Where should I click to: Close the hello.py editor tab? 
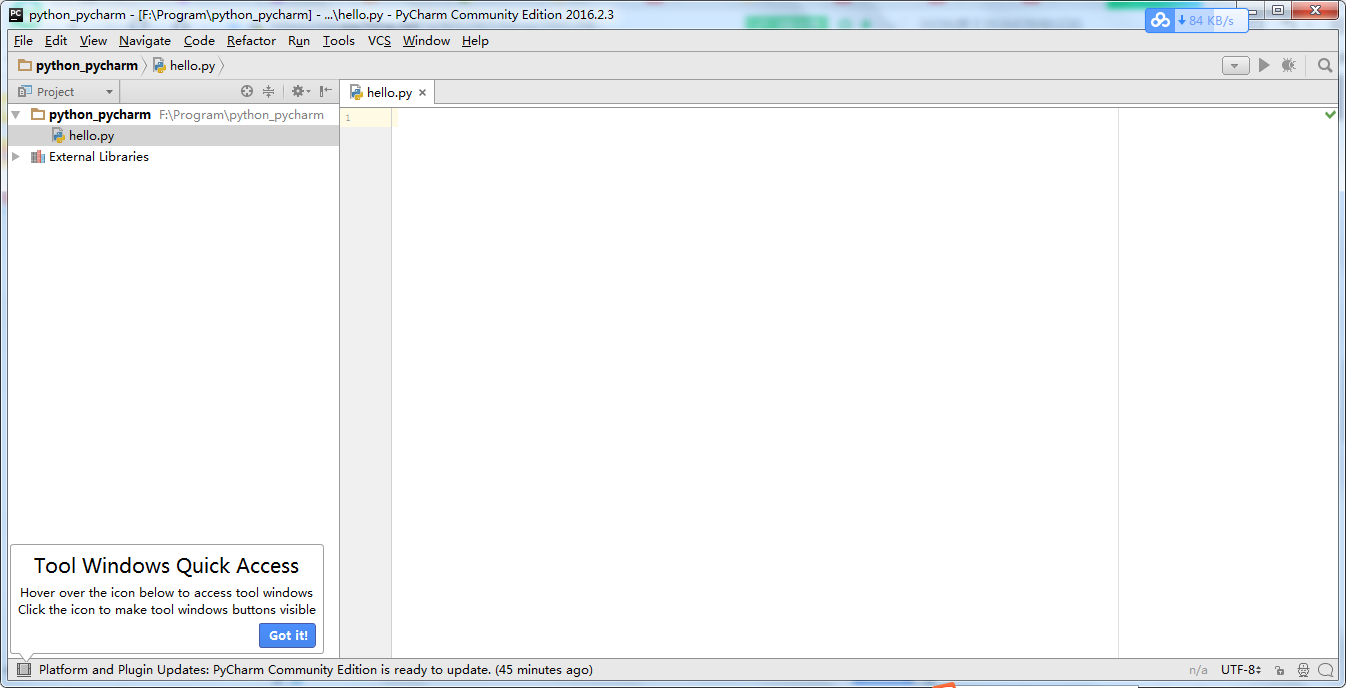click(422, 93)
